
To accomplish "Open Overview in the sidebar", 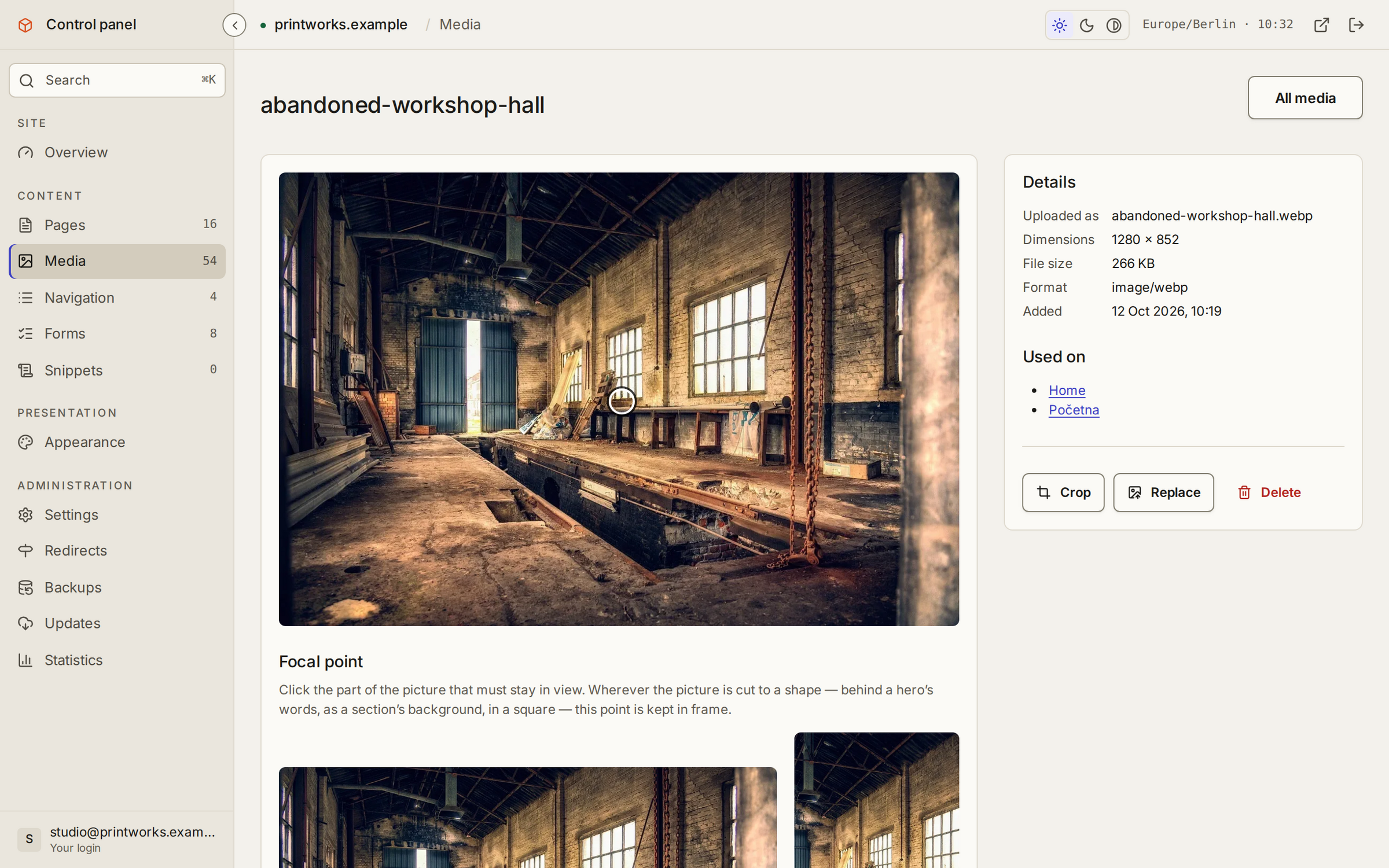I will point(117,152).
